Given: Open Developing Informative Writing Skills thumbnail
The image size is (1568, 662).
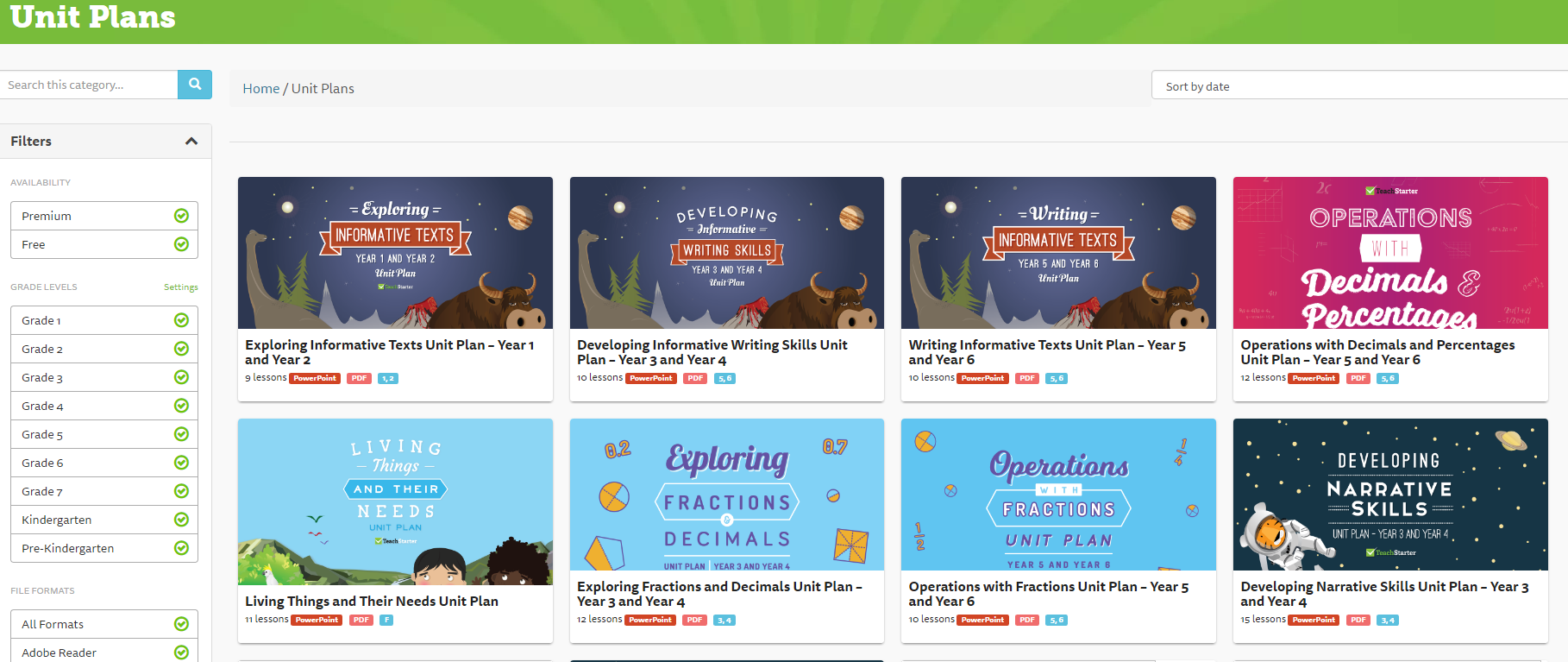Looking at the screenshot, I should click(x=727, y=253).
